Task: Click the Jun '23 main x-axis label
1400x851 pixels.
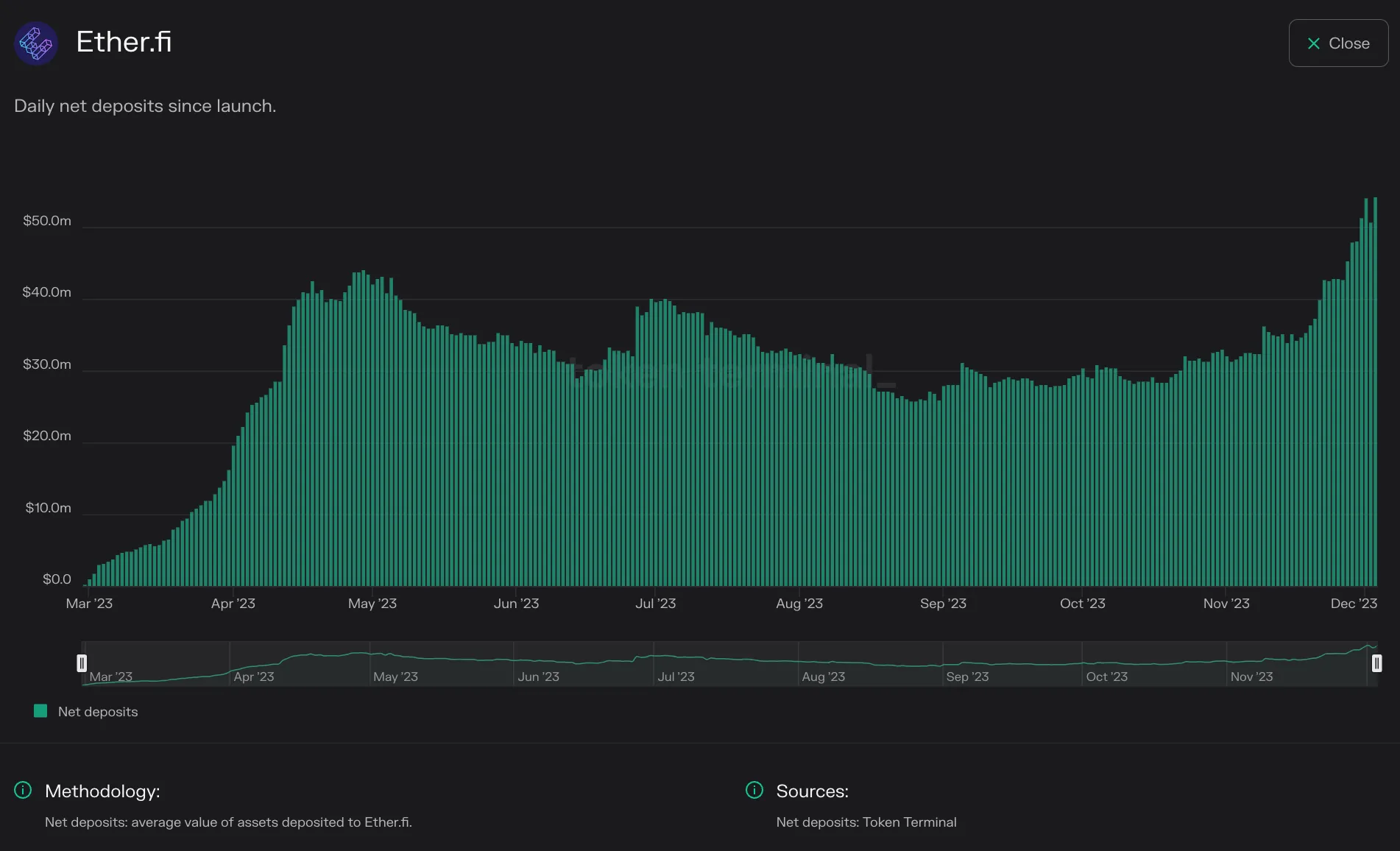Action: 516,604
